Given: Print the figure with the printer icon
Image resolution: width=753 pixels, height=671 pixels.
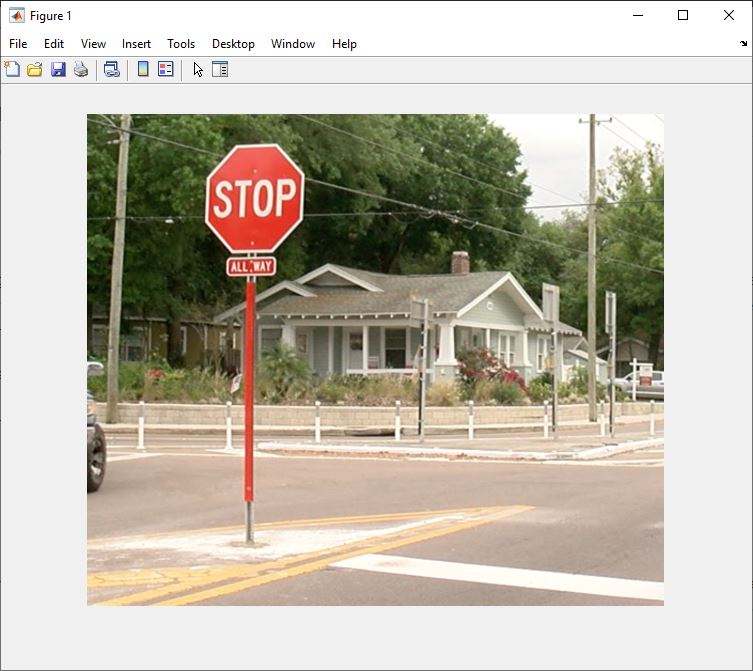Looking at the screenshot, I should (x=81, y=69).
